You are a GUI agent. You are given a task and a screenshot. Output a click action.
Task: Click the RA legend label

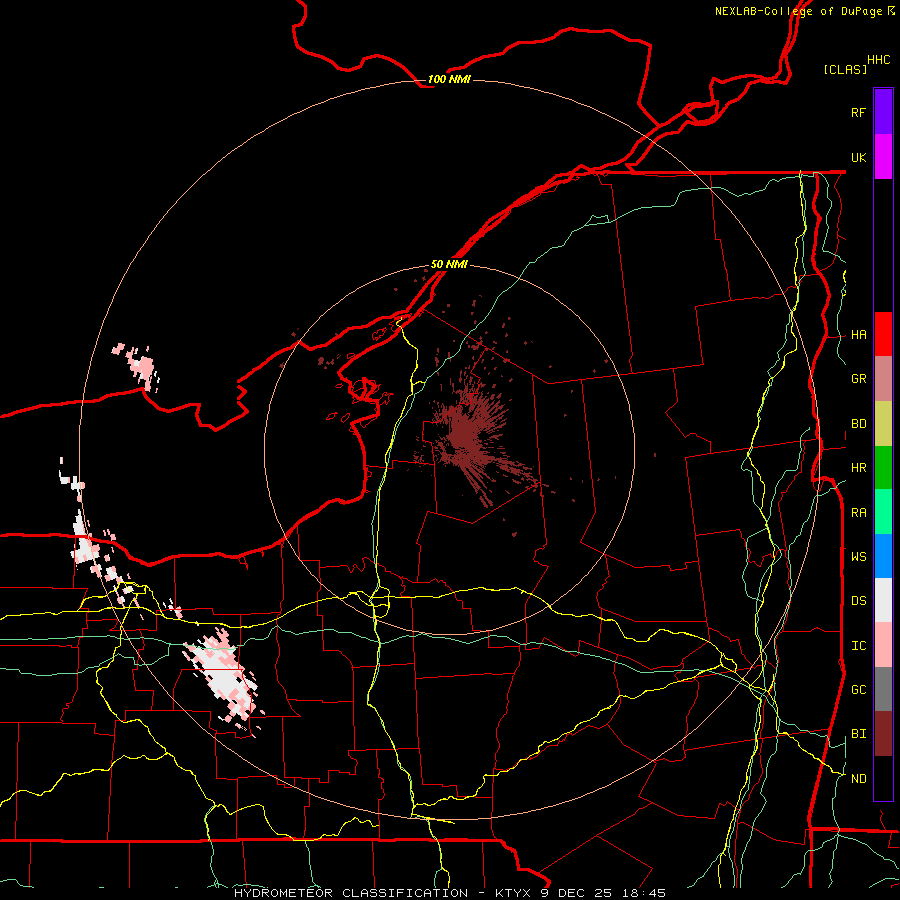(x=858, y=513)
